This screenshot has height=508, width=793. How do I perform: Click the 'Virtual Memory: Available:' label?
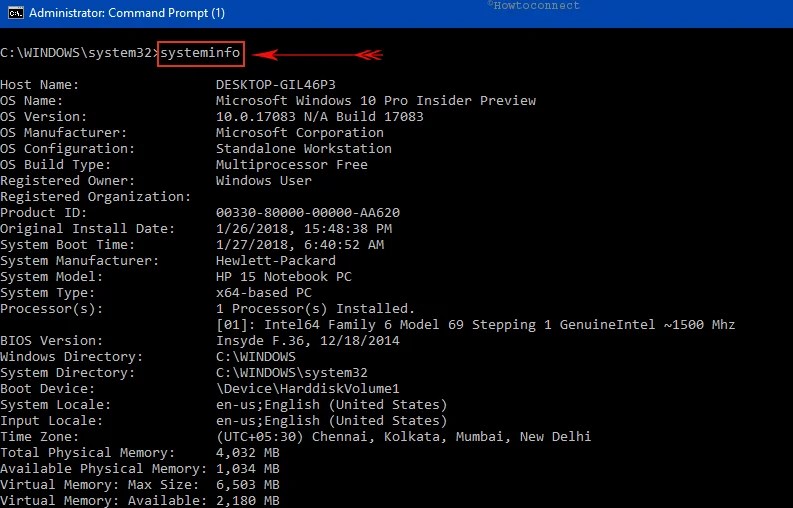(103, 500)
